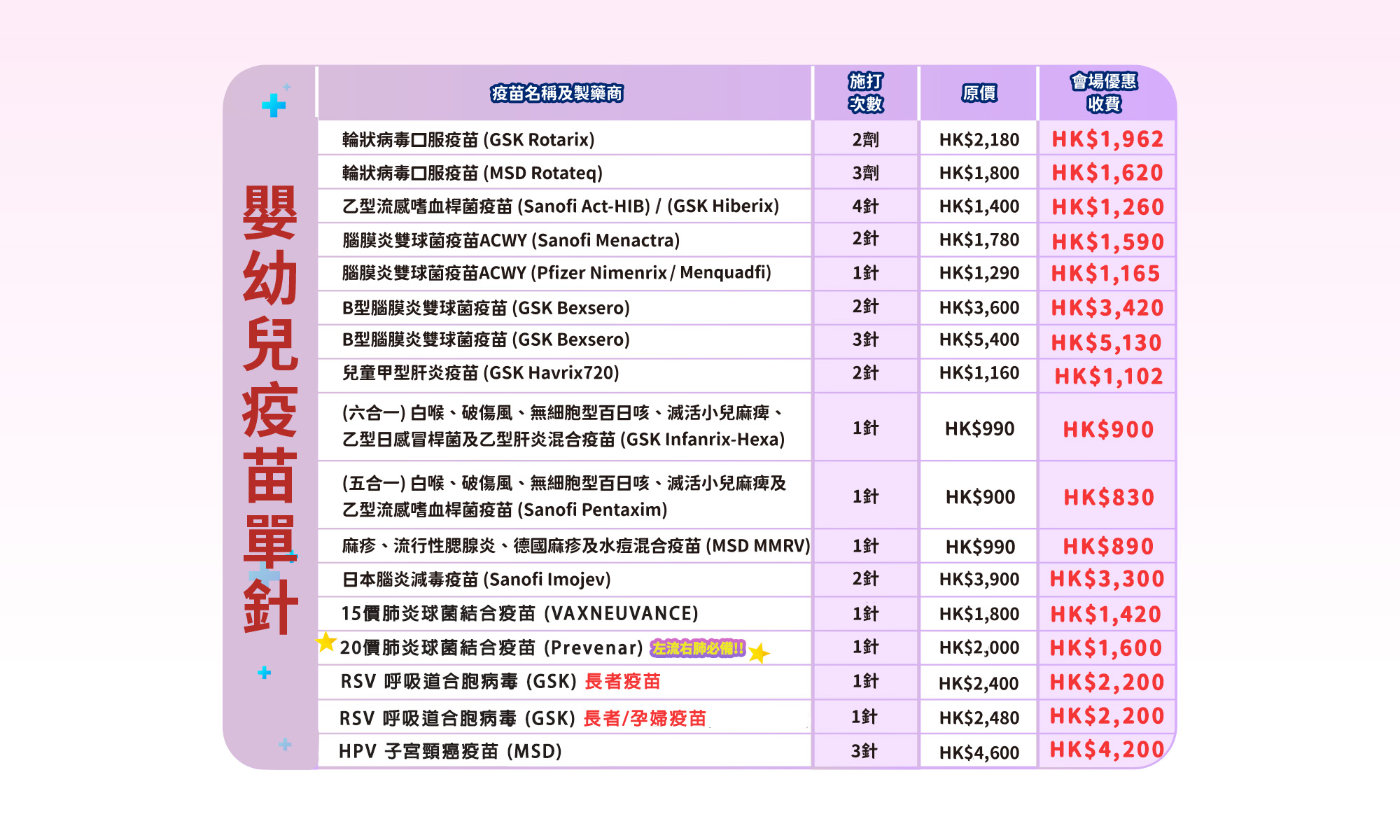Click discount price HK$1,962
This screenshot has width=1400, height=840.
tap(1107, 139)
